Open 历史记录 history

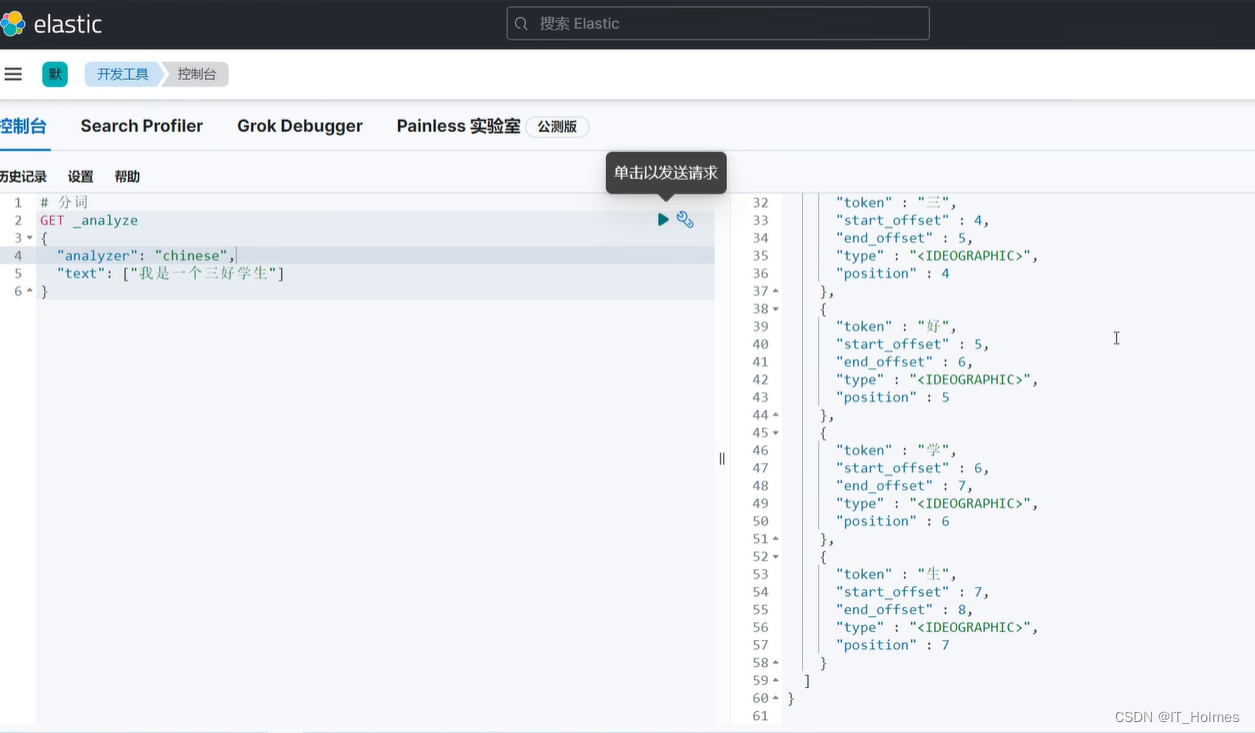pyautogui.click(x=24, y=177)
